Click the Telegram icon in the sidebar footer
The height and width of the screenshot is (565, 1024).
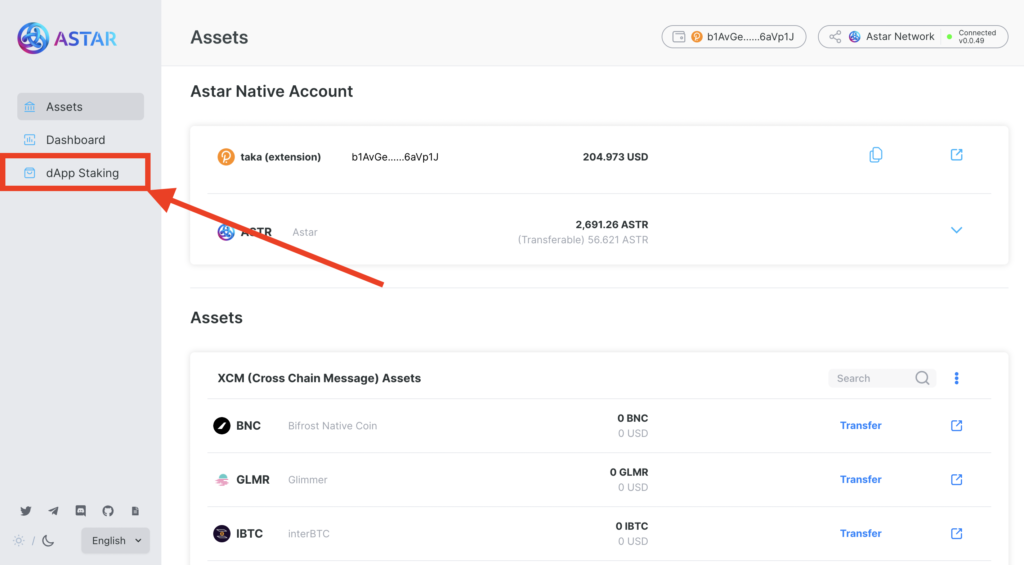pyautogui.click(x=53, y=511)
